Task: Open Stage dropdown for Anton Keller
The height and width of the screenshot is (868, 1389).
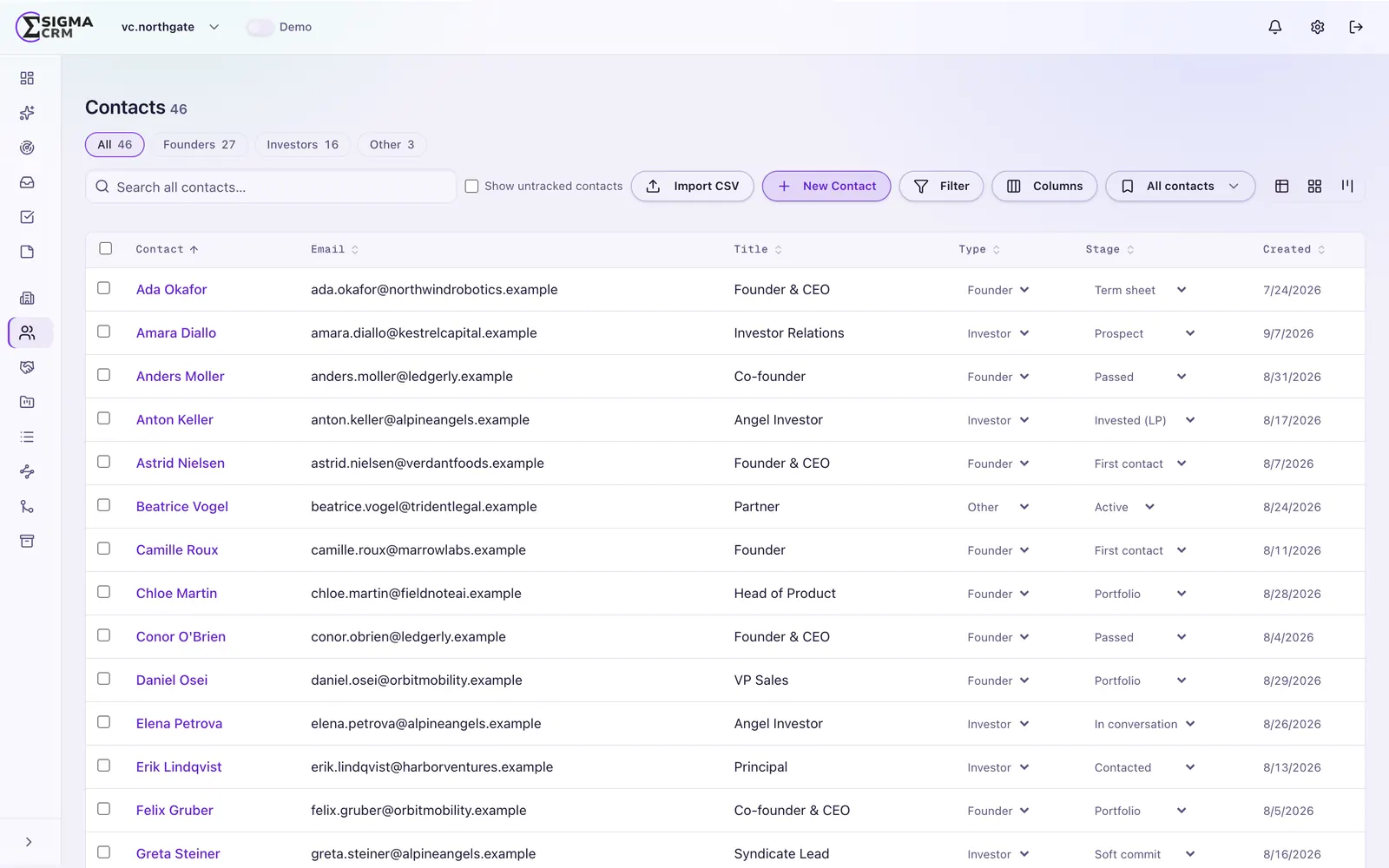Action: 1144,420
